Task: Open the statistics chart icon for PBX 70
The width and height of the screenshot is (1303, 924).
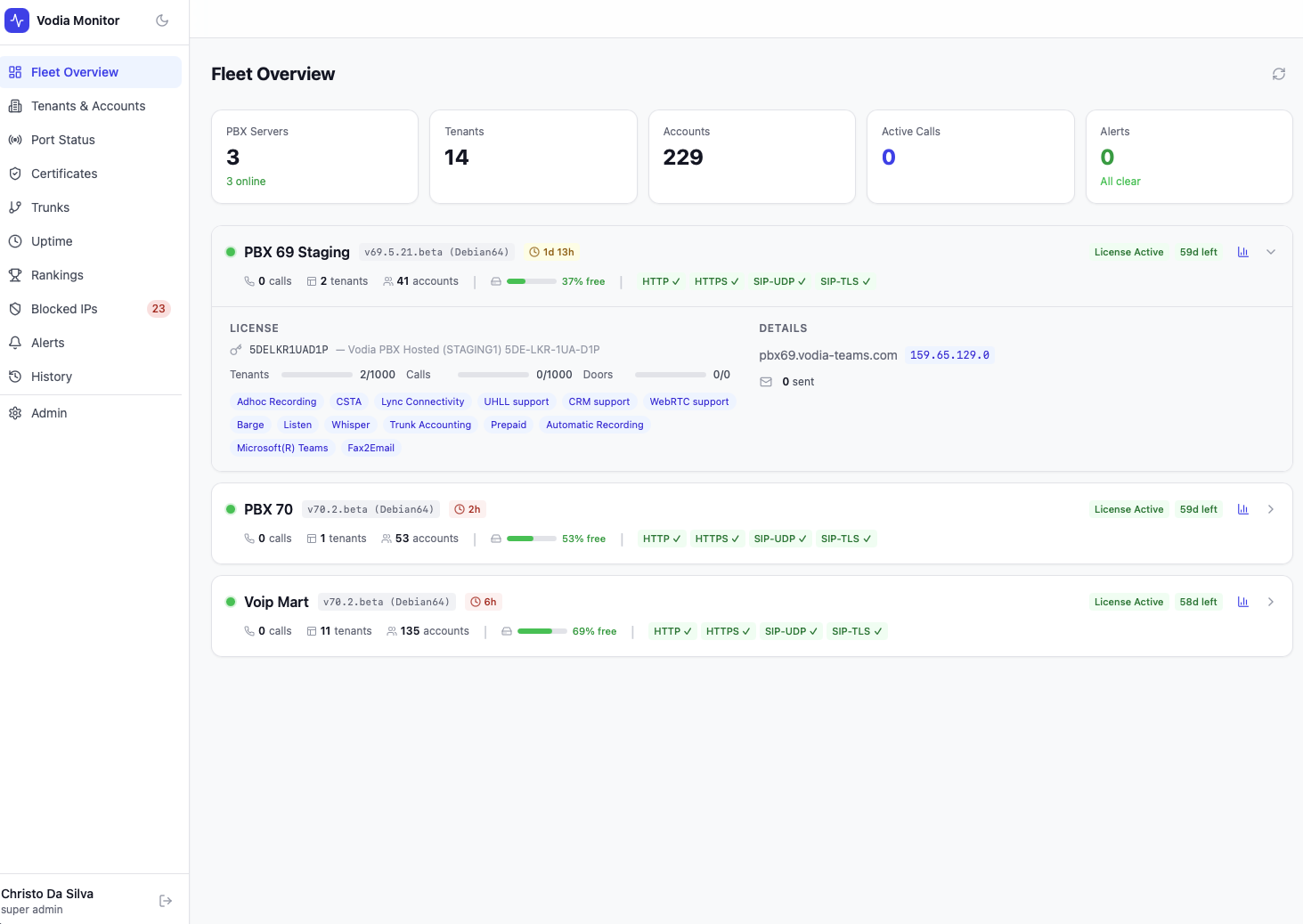Action: tap(1242, 509)
